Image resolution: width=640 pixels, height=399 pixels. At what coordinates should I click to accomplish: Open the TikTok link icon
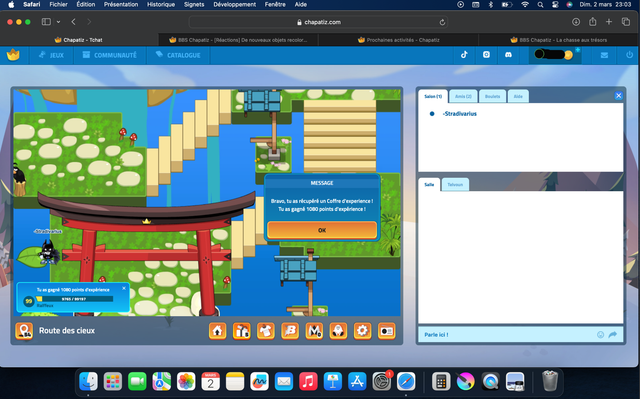464,55
